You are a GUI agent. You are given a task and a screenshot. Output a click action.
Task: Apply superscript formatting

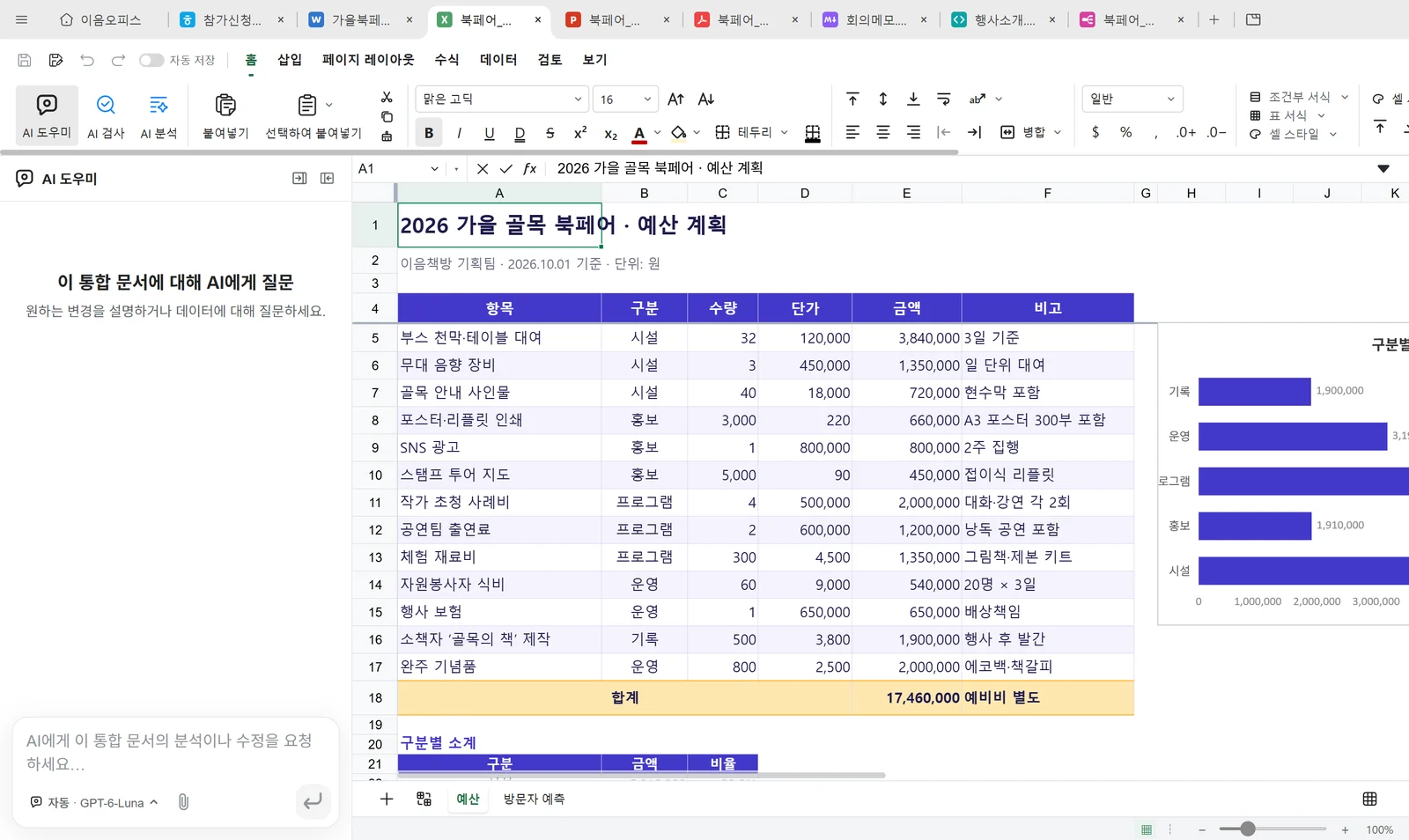pyautogui.click(x=580, y=133)
